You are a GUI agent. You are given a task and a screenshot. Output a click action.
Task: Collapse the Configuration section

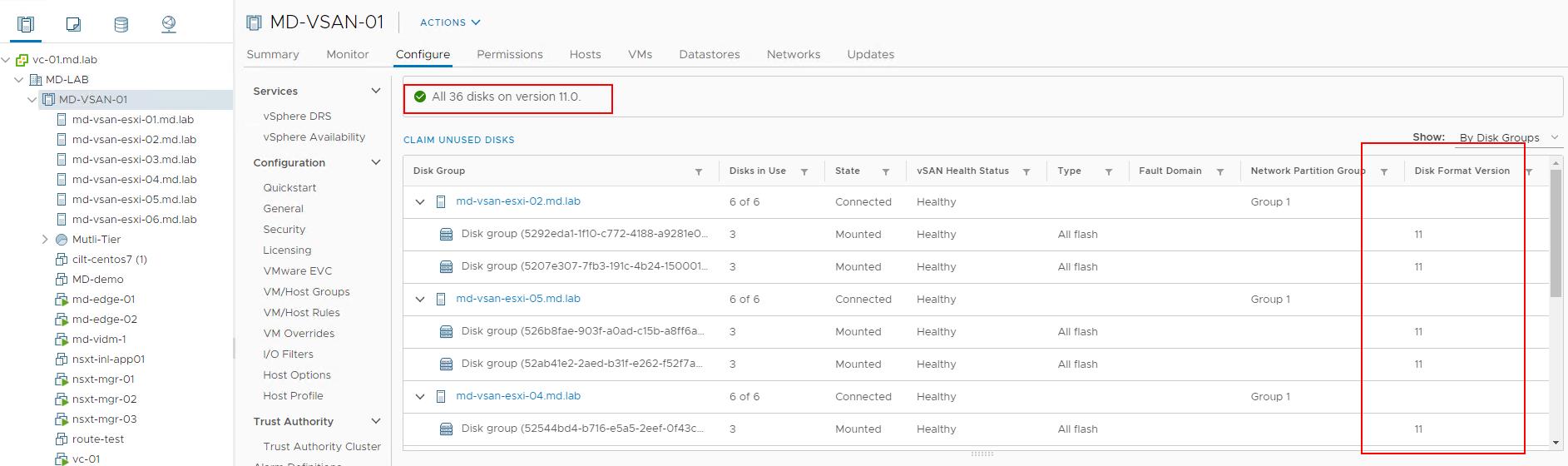375,162
